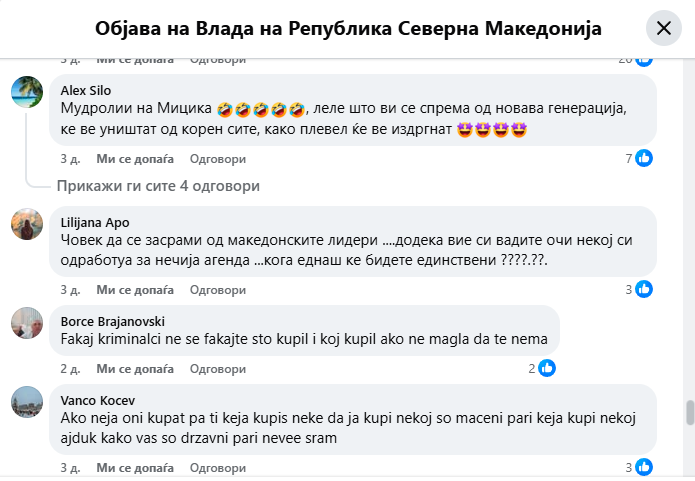Click like reaction icon on Borce Brajanovski's comment
The height and width of the screenshot is (481, 695).
(x=547, y=368)
